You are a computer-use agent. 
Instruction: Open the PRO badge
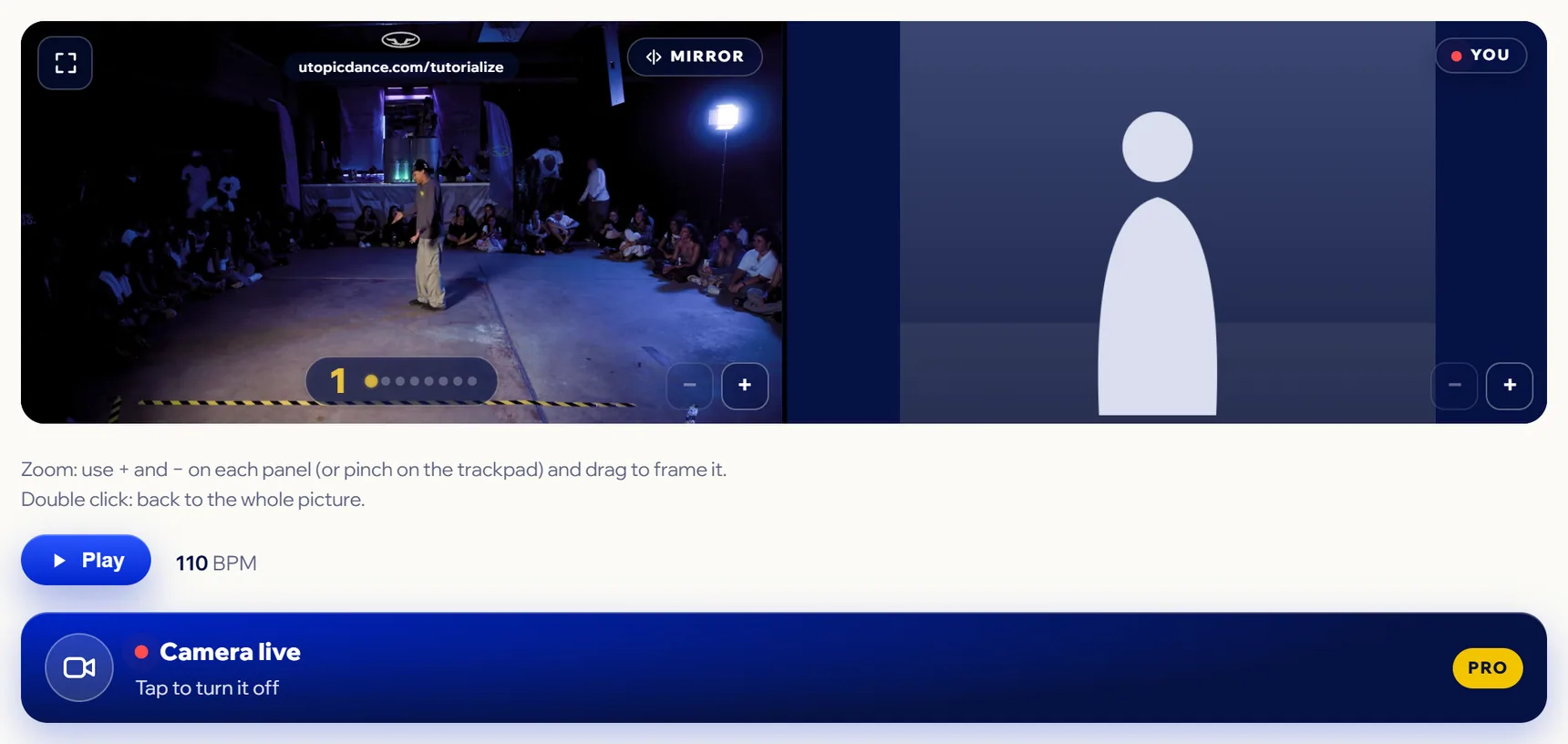(1487, 668)
